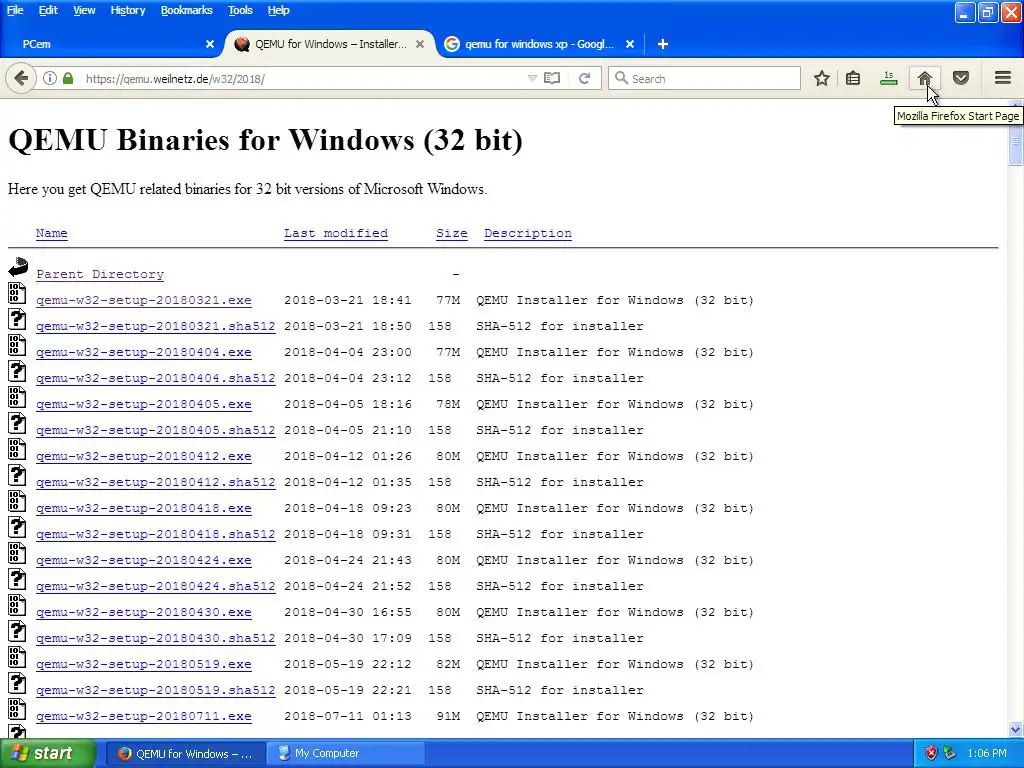Sort listing by Size column
This screenshot has height=768, width=1024.
(x=452, y=233)
